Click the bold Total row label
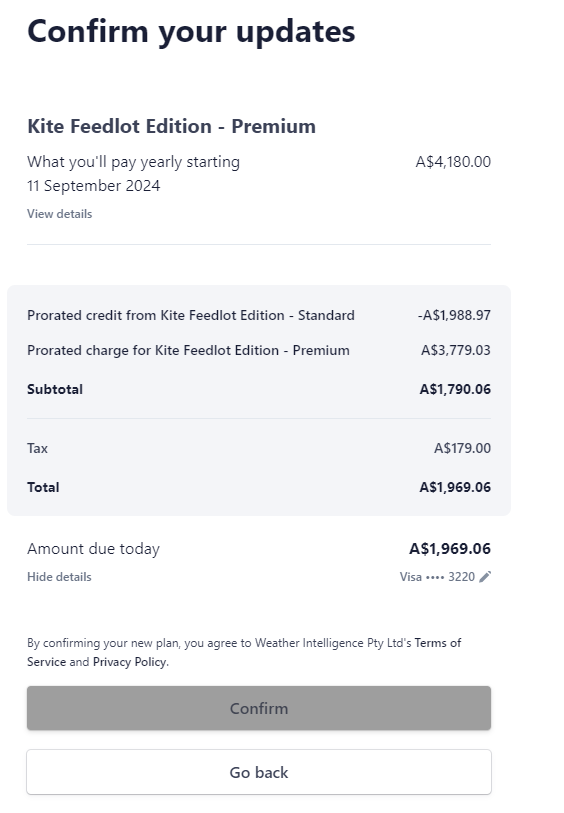The height and width of the screenshot is (813, 564). (x=43, y=487)
